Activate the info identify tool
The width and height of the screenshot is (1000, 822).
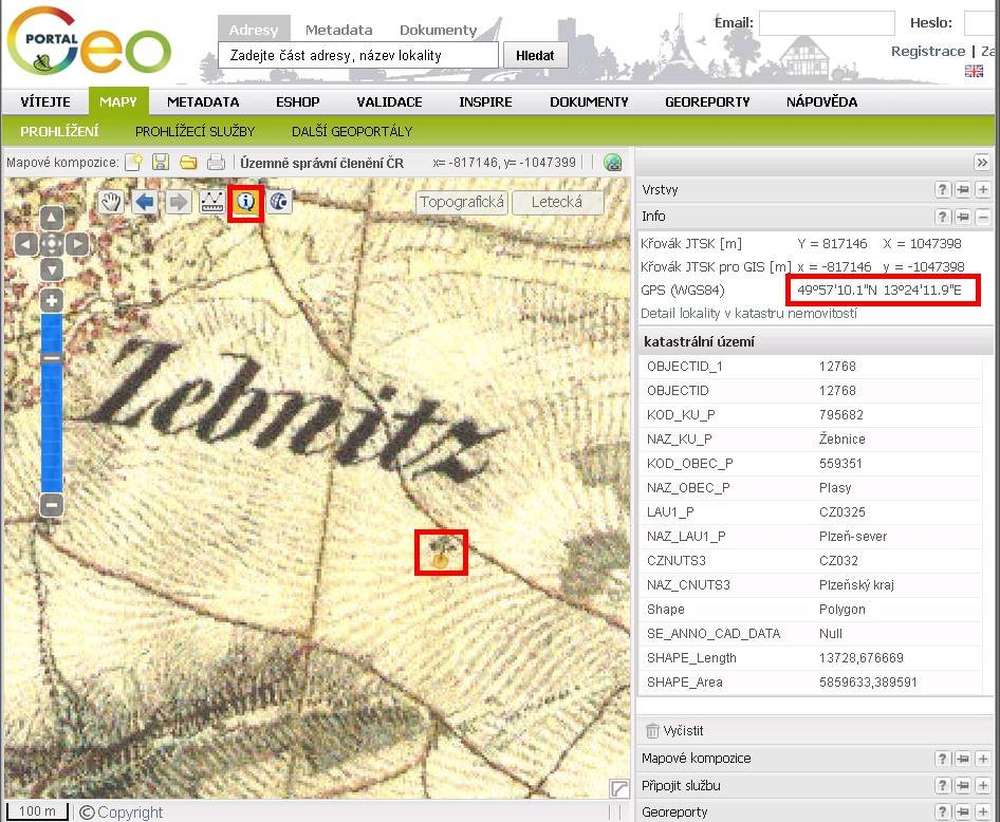pyautogui.click(x=245, y=203)
